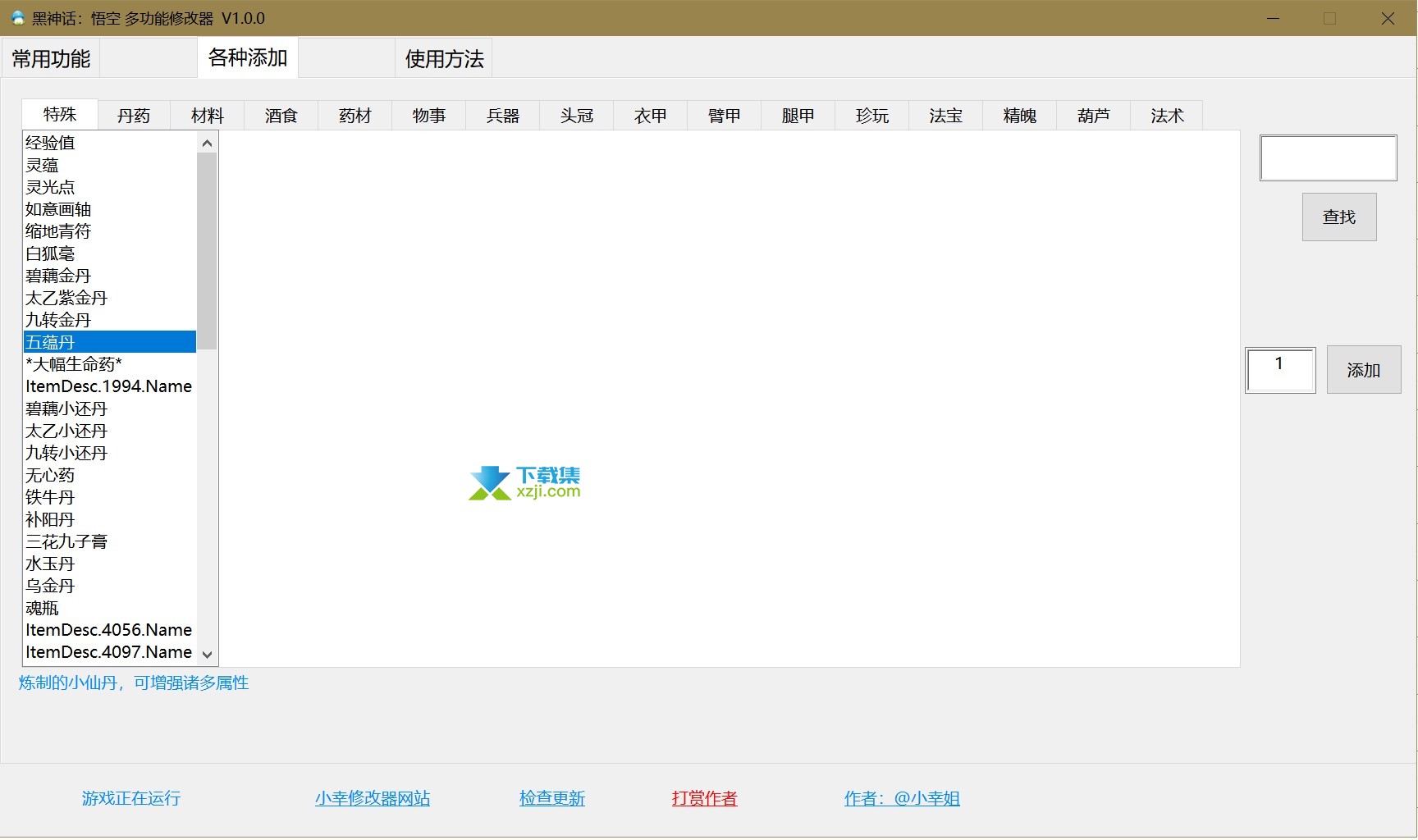This screenshot has width=1418, height=840.
Task: Select ItemDesc.1994.Name in the list
Action: click(x=110, y=386)
